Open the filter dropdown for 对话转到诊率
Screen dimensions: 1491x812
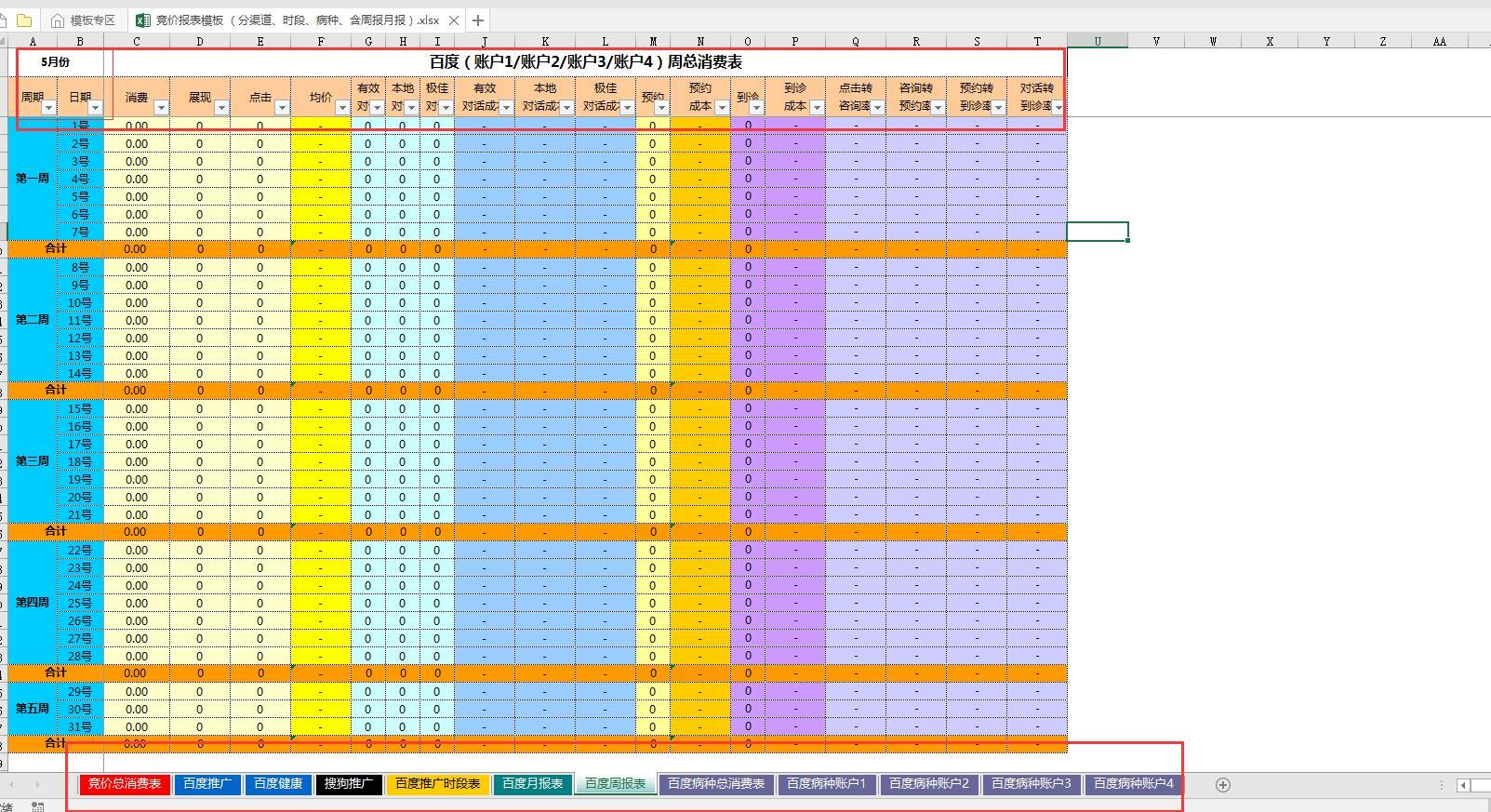[1058, 108]
